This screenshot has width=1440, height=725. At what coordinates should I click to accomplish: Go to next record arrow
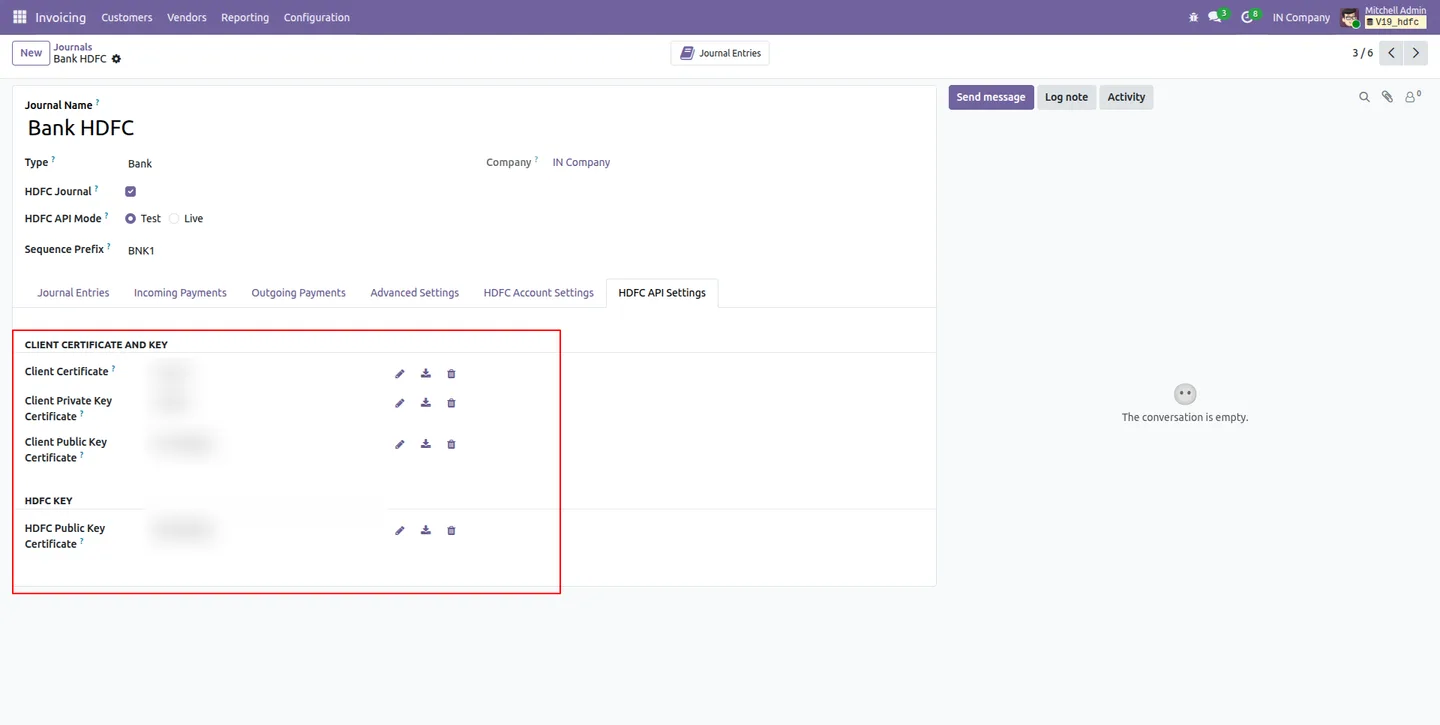(1415, 53)
